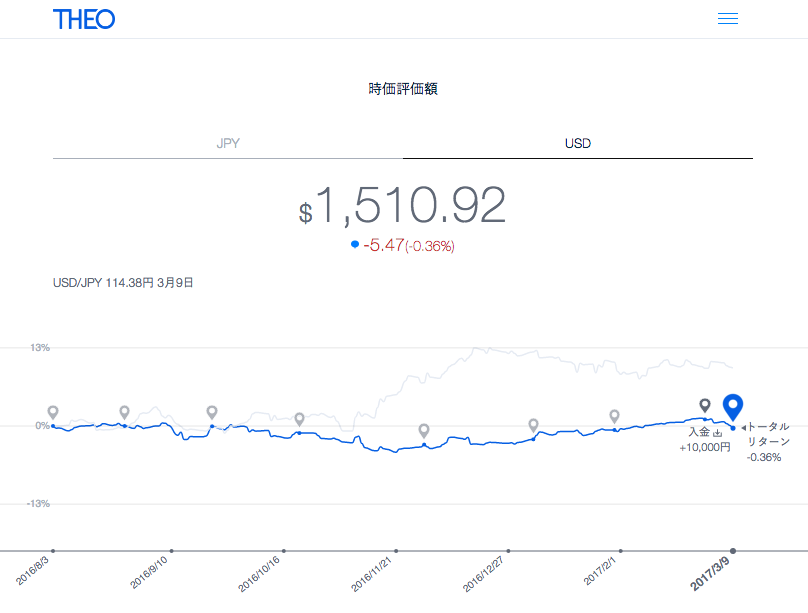Click the blue dot legend beside -5.47
Viewport: 808px width, 613px height.
pos(355,244)
